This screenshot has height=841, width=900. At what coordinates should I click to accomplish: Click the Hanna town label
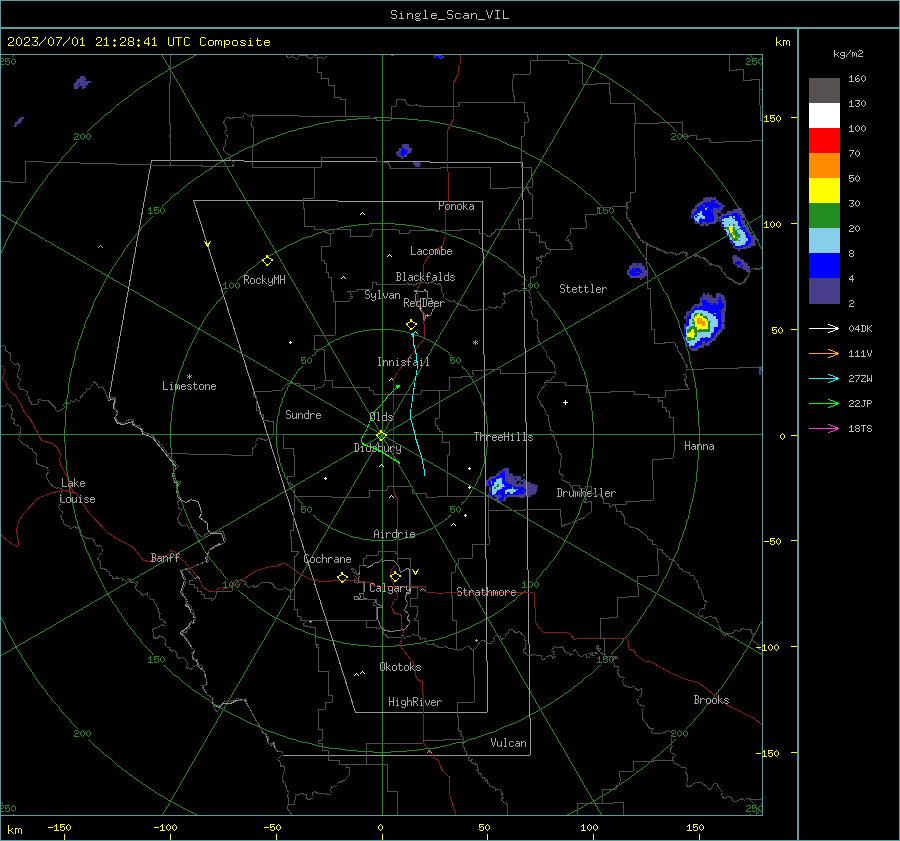699,446
